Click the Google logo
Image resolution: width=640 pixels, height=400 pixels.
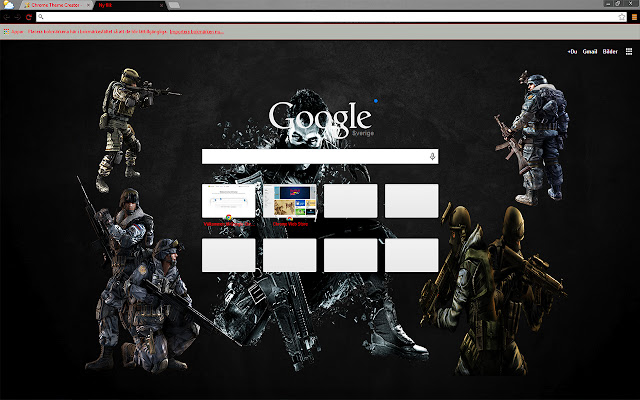point(320,118)
